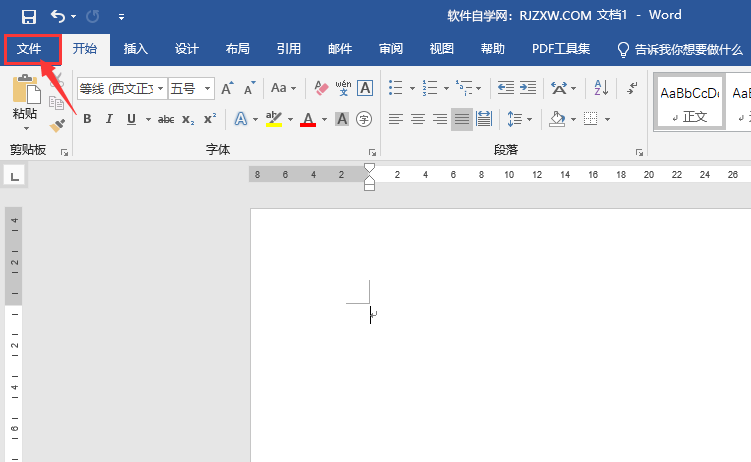Screen dimensions: 751x462
Task: Click the Shading paint bucket icon
Action: click(557, 119)
